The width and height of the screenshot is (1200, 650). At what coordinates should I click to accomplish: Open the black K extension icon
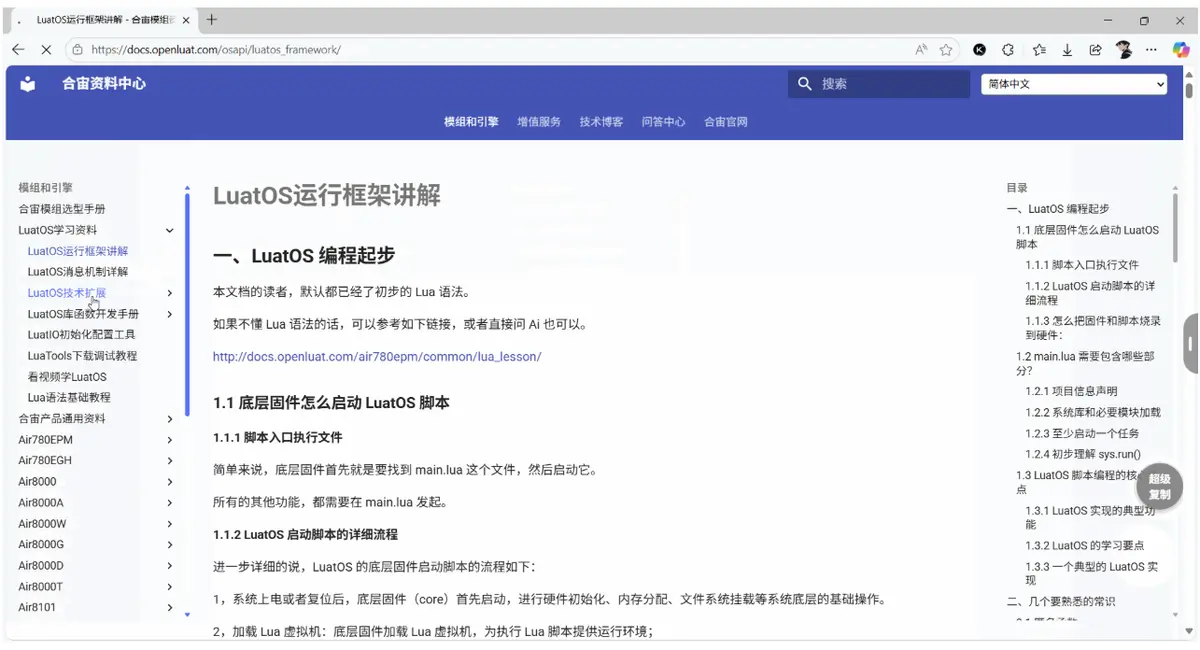[x=980, y=49]
